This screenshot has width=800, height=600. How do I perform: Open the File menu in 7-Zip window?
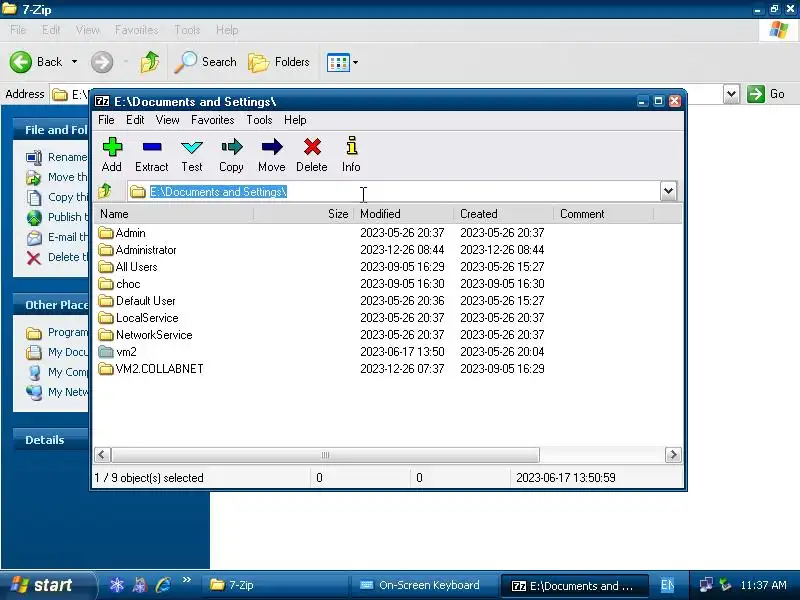pyautogui.click(x=106, y=120)
